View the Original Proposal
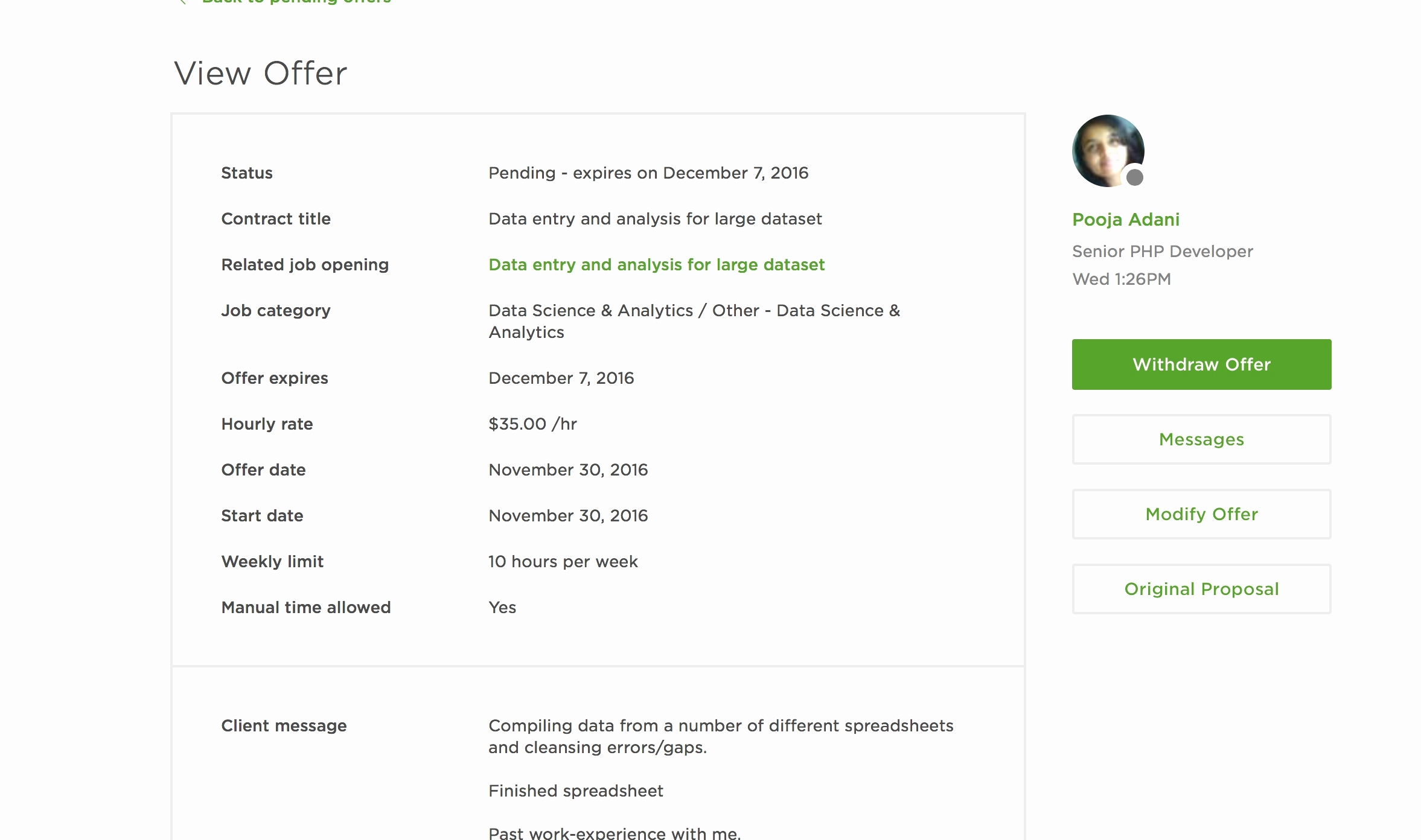The width and height of the screenshot is (1421, 840). (x=1201, y=589)
